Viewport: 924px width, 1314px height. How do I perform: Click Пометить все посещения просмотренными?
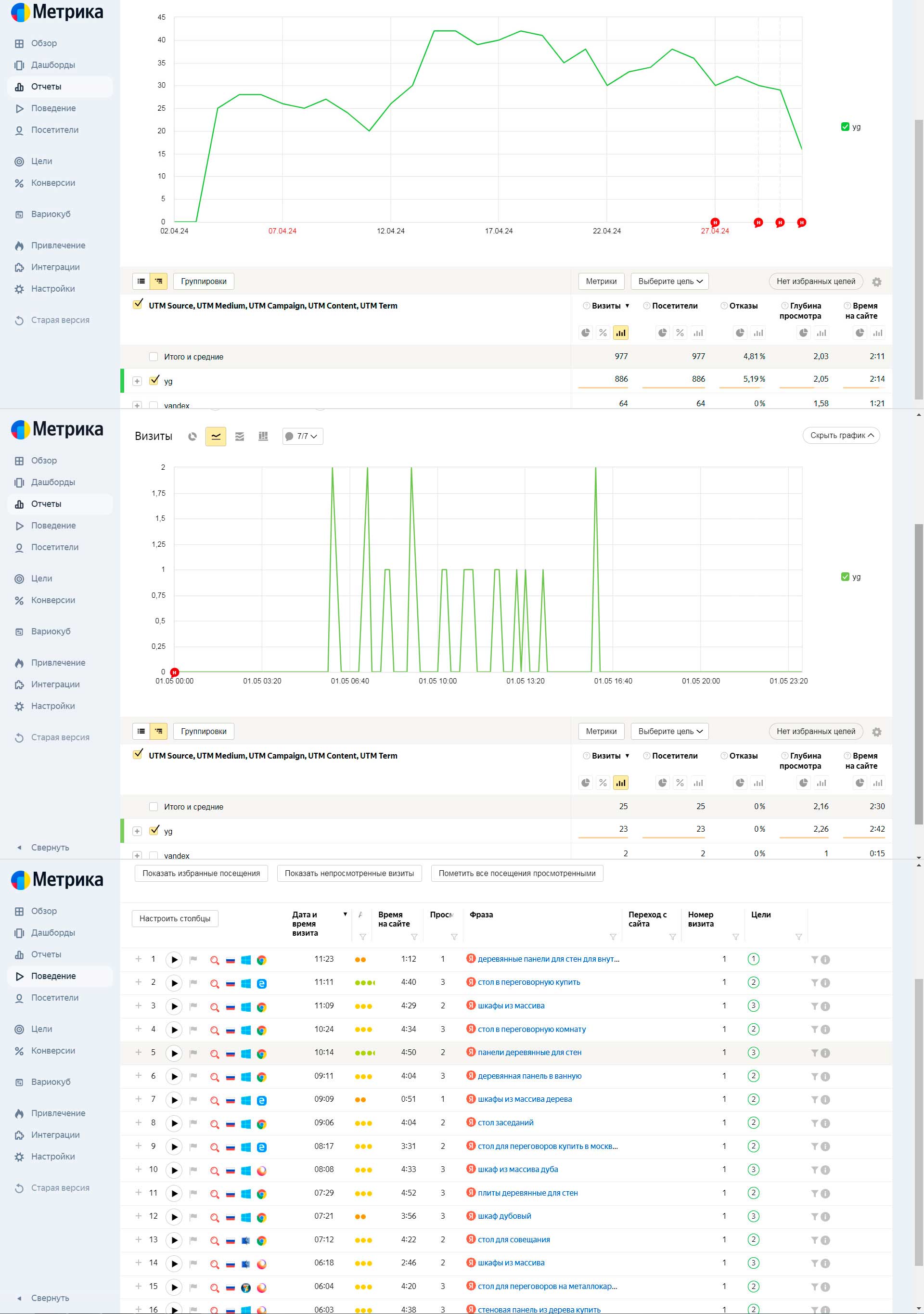[x=517, y=873]
